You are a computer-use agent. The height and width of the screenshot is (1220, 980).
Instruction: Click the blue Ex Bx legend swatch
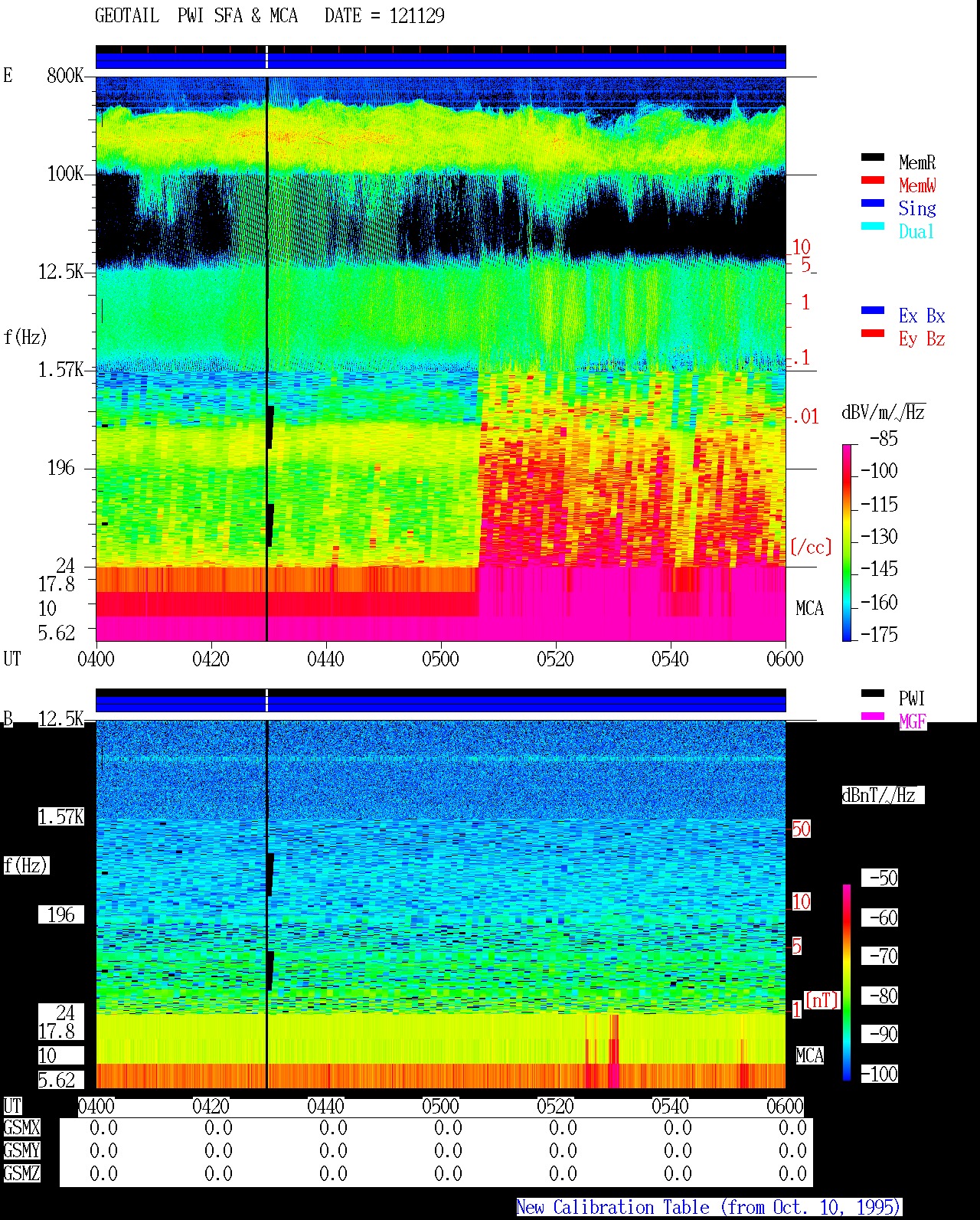click(873, 311)
